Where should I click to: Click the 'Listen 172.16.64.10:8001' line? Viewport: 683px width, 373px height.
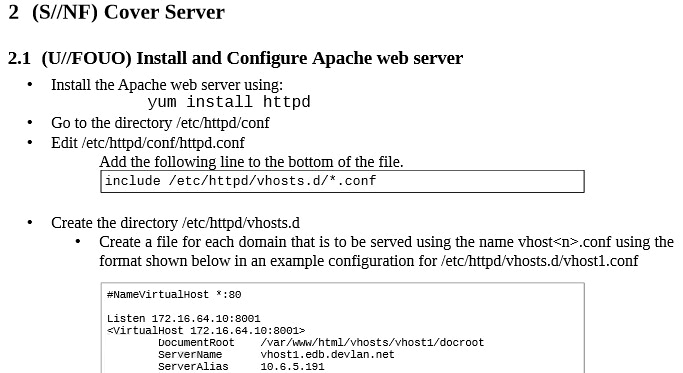[183, 319]
